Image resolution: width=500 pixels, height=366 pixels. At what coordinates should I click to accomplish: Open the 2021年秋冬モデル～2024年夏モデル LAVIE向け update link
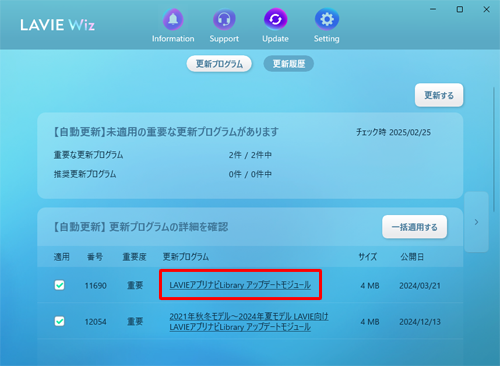249,322
